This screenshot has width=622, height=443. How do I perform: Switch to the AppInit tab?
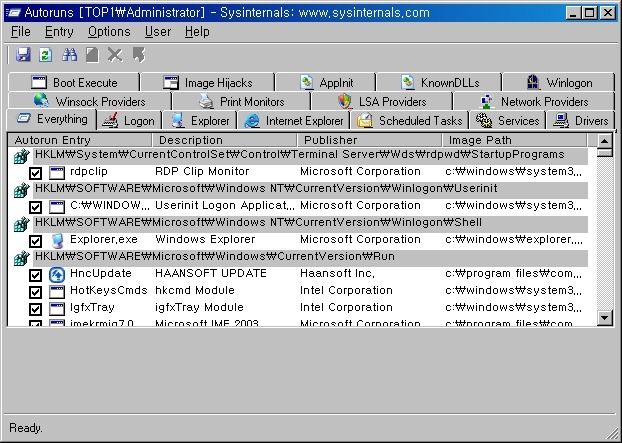[x=325, y=82]
